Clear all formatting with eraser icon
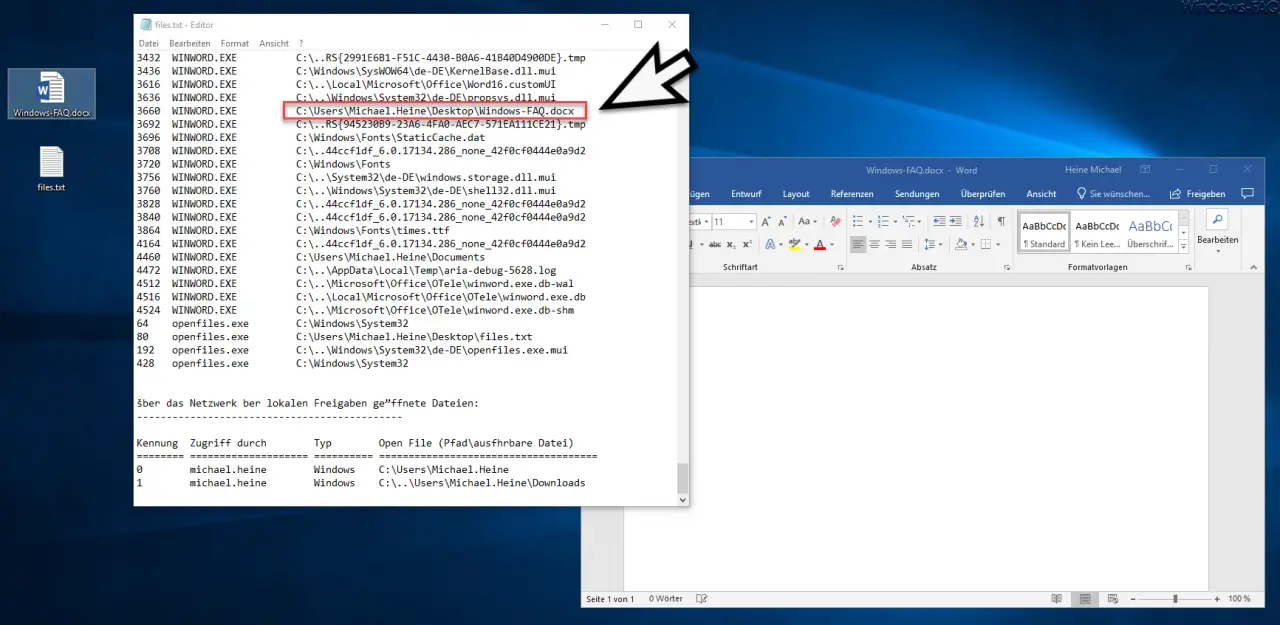The height and width of the screenshot is (625, 1280). coord(835,222)
